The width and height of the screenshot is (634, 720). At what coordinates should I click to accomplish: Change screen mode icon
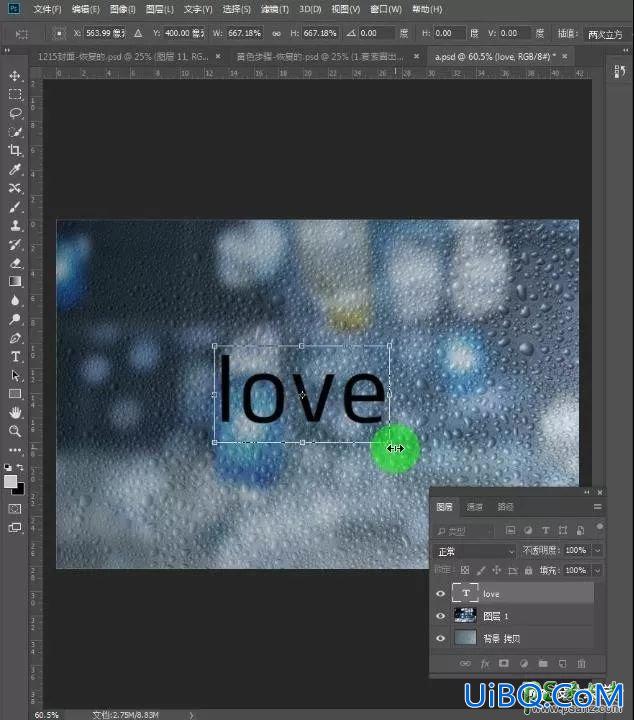click(x=15, y=528)
